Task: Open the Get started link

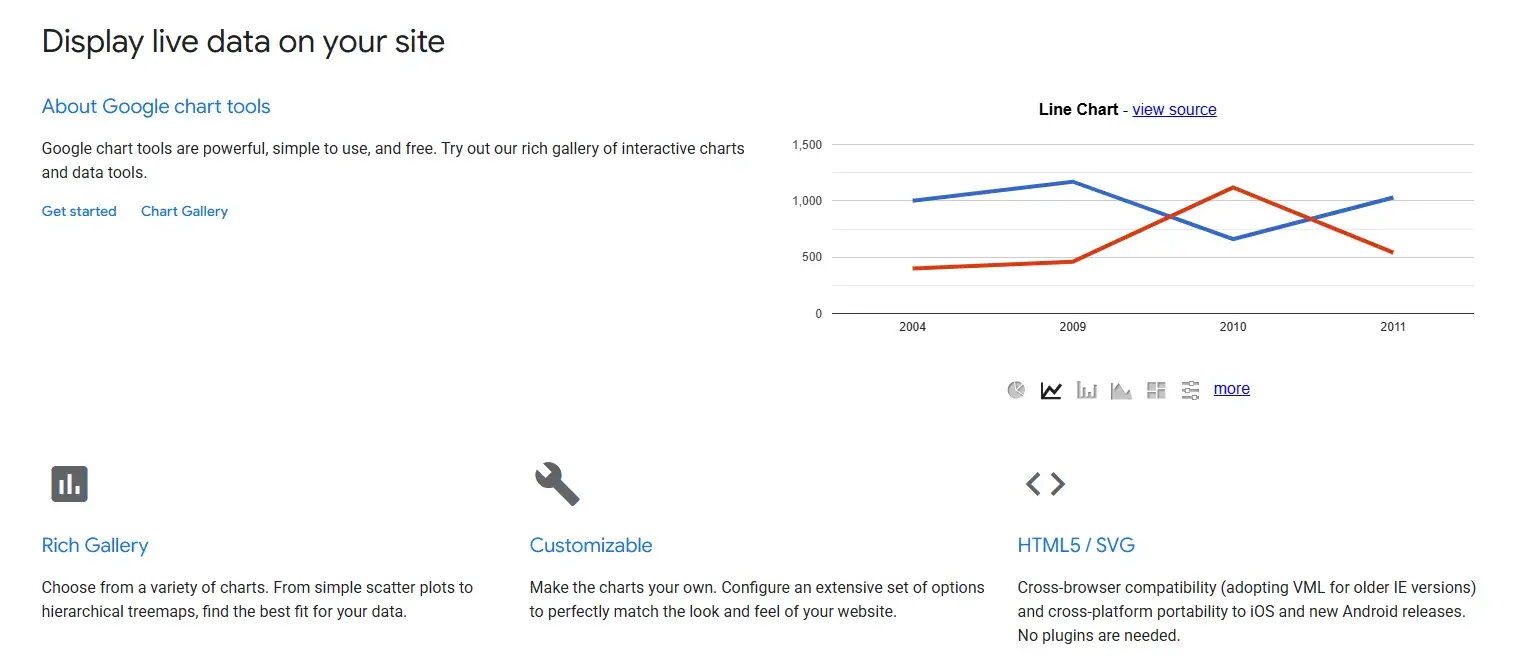Action: (x=79, y=211)
